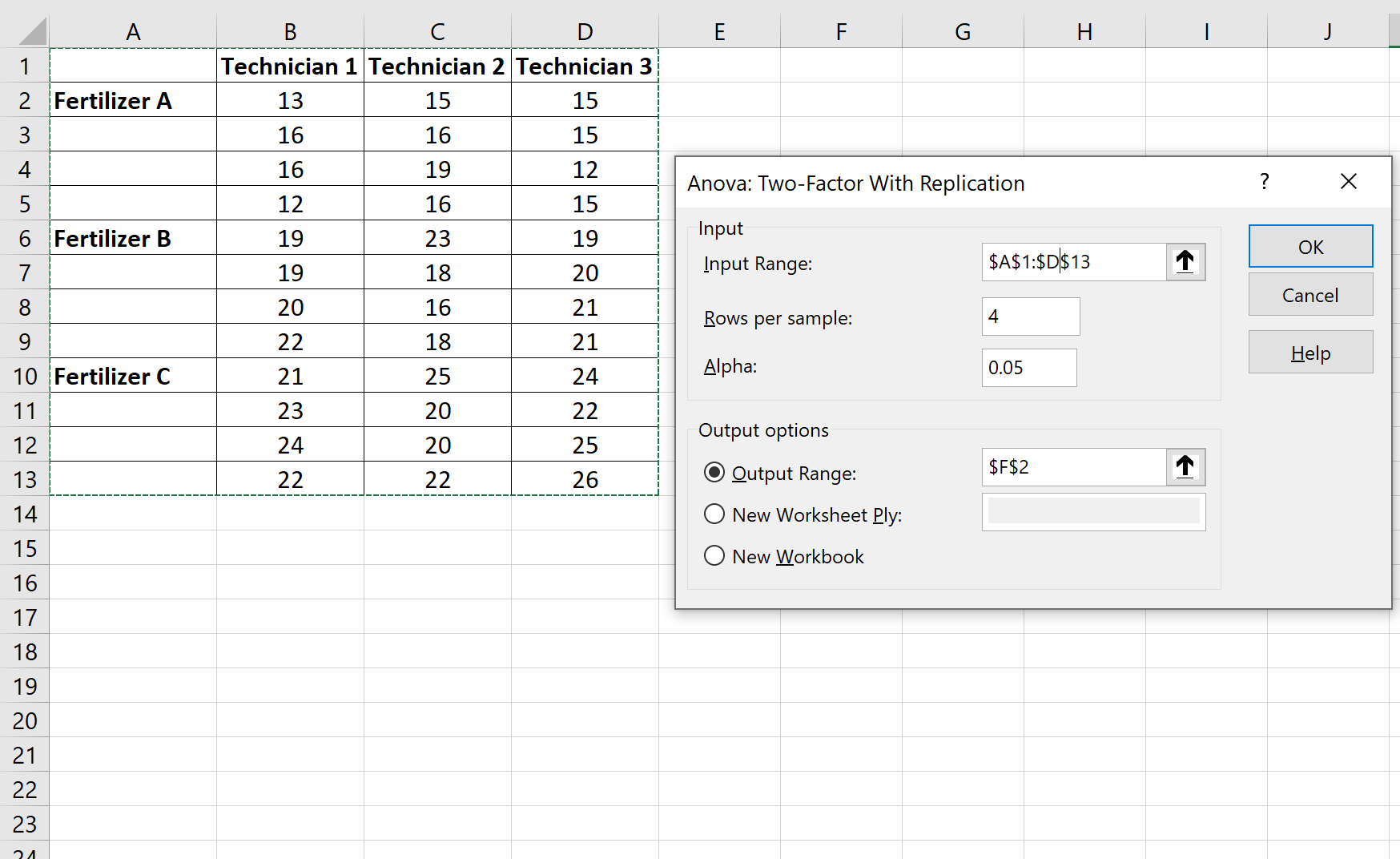The height and width of the screenshot is (859, 1400).
Task: Click cell C4 containing 19
Action: point(437,169)
